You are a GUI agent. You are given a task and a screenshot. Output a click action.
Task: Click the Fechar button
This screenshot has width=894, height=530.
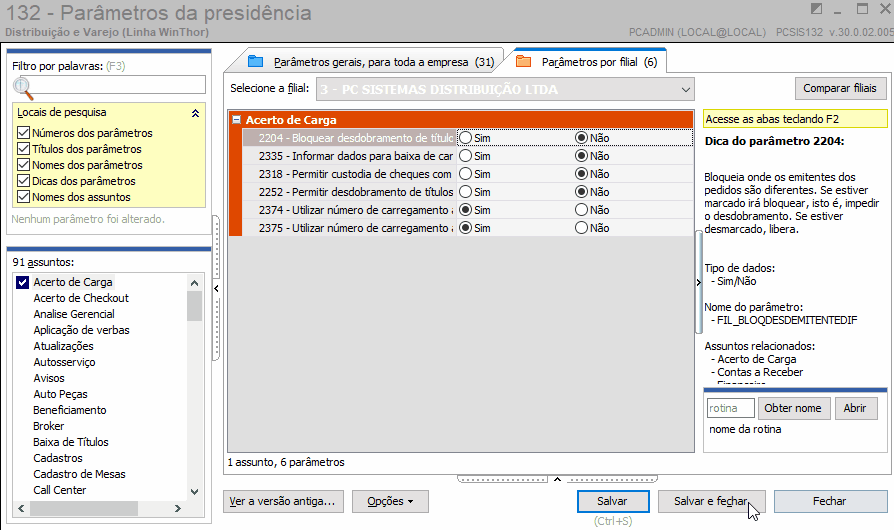(830, 502)
